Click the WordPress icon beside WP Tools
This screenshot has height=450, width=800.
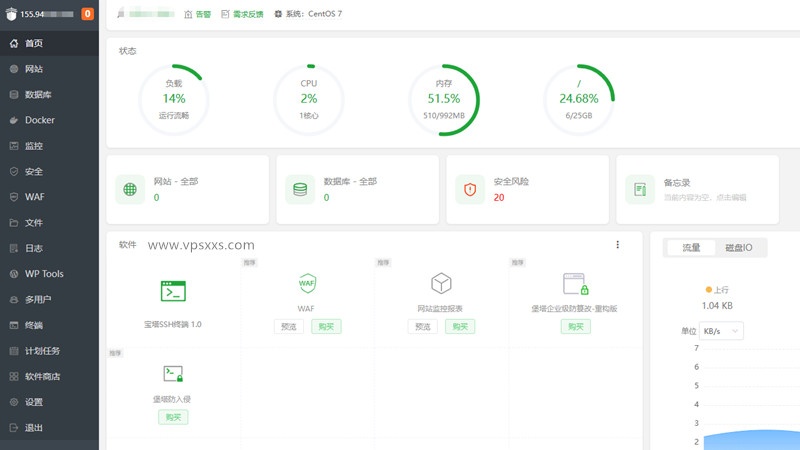click(x=14, y=274)
